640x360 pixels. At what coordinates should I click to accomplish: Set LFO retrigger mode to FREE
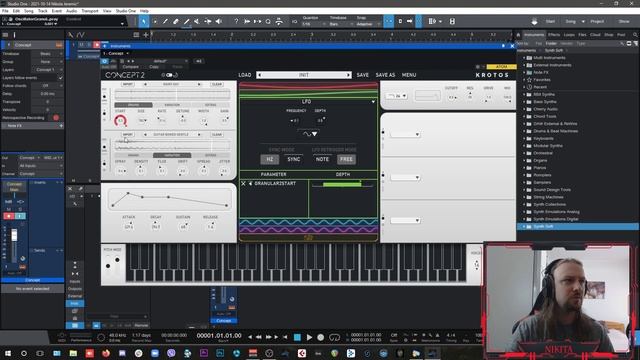coord(346,159)
